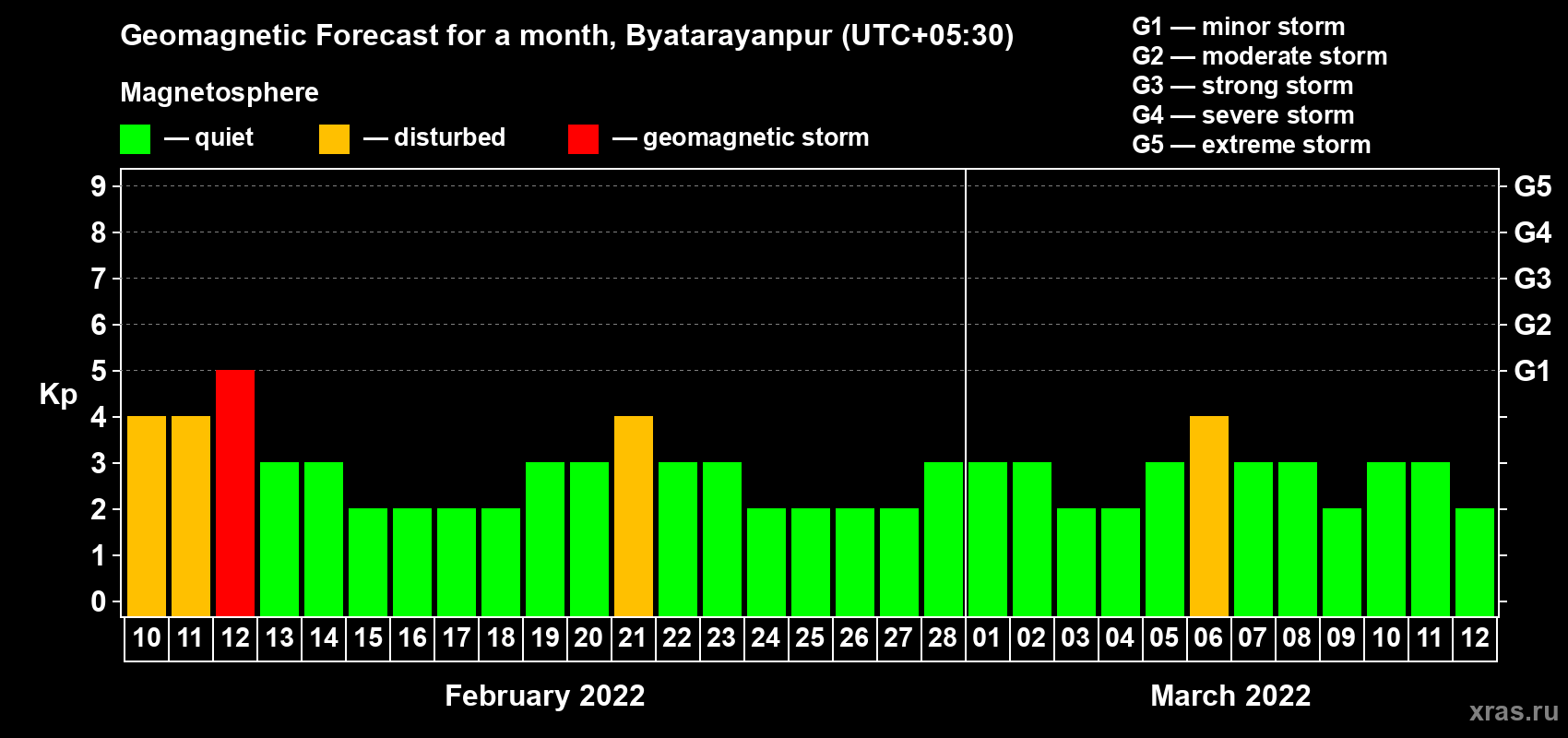Click the 'February 2022' month label
Screen dimensions: 1568x738
(545, 696)
